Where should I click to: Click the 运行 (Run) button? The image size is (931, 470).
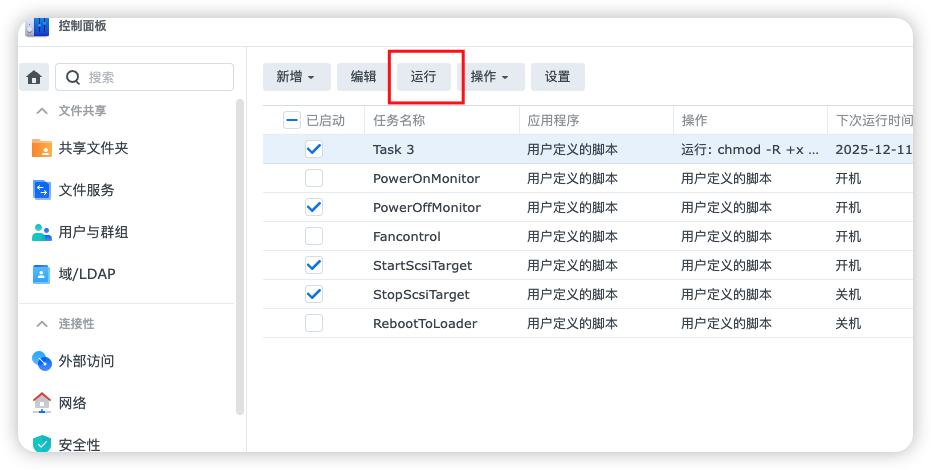423,77
